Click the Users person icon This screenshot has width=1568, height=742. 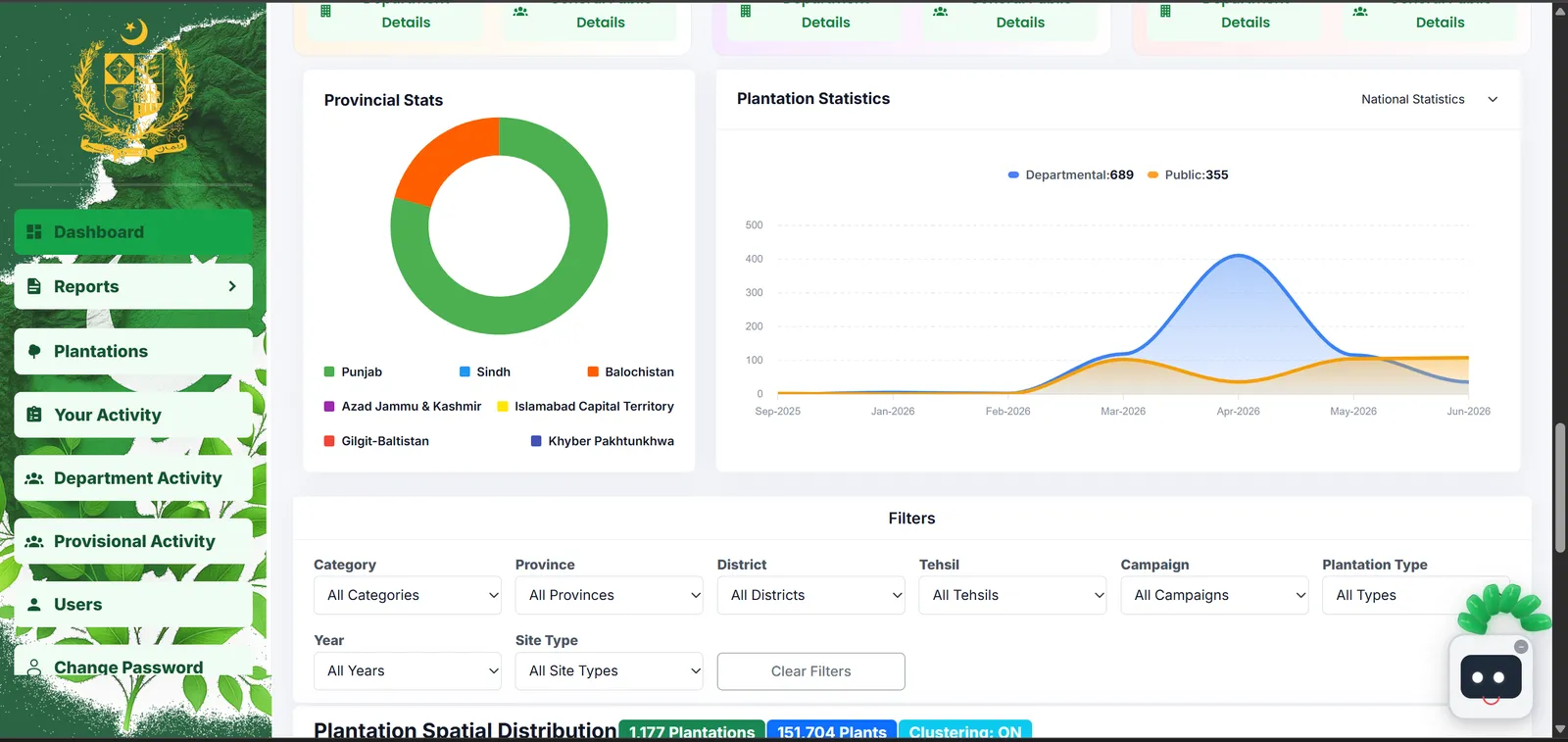pos(34,605)
